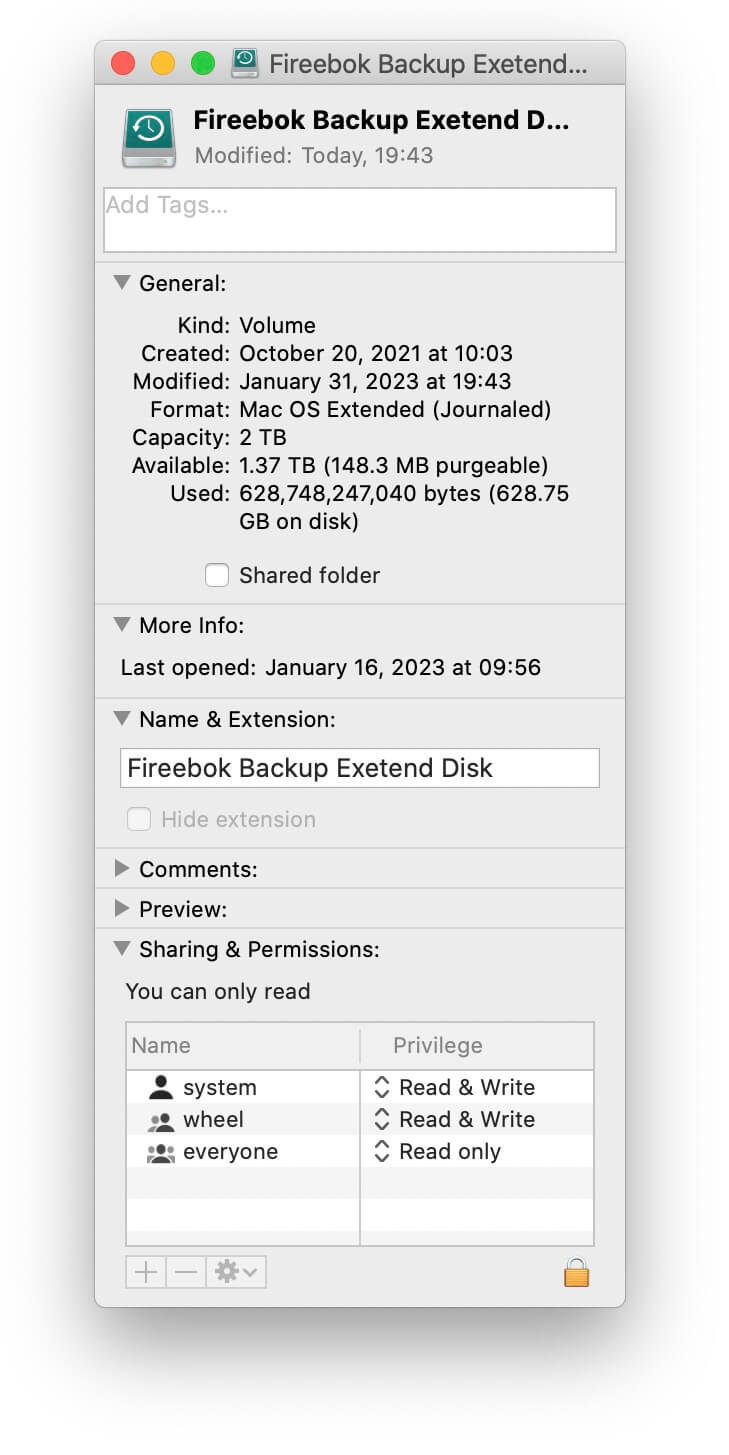Click the Add Tags field
This screenshot has height=1455, width=729.
(360, 220)
